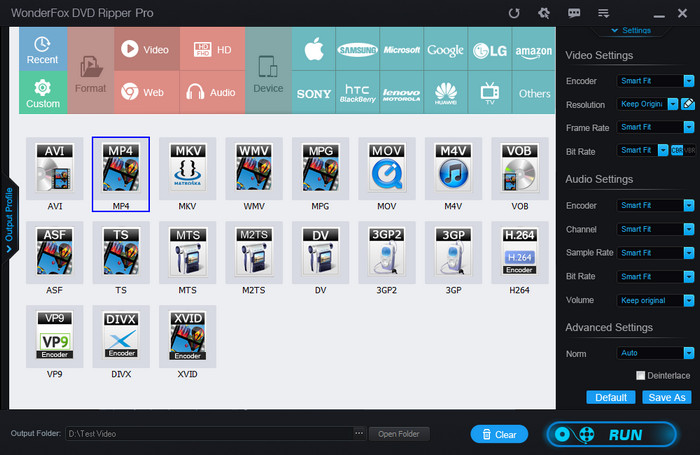
Task: Enable the Deinterlace checkbox
Action: tap(641, 376)
